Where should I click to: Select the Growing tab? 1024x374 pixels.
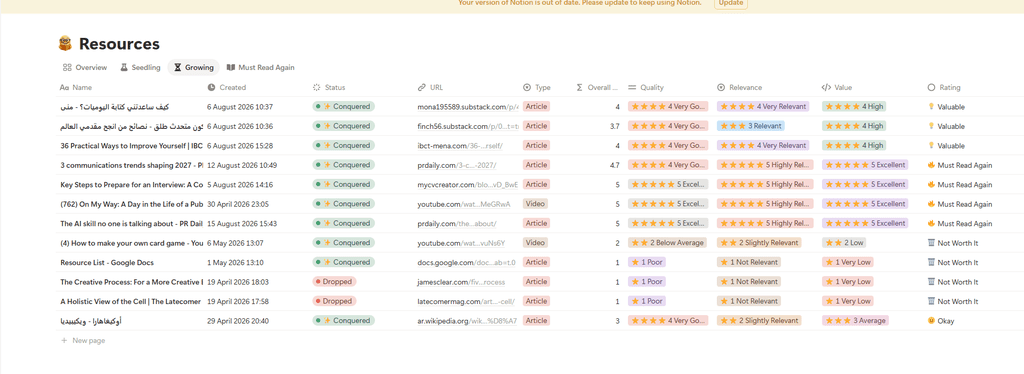tap(193, 67)
